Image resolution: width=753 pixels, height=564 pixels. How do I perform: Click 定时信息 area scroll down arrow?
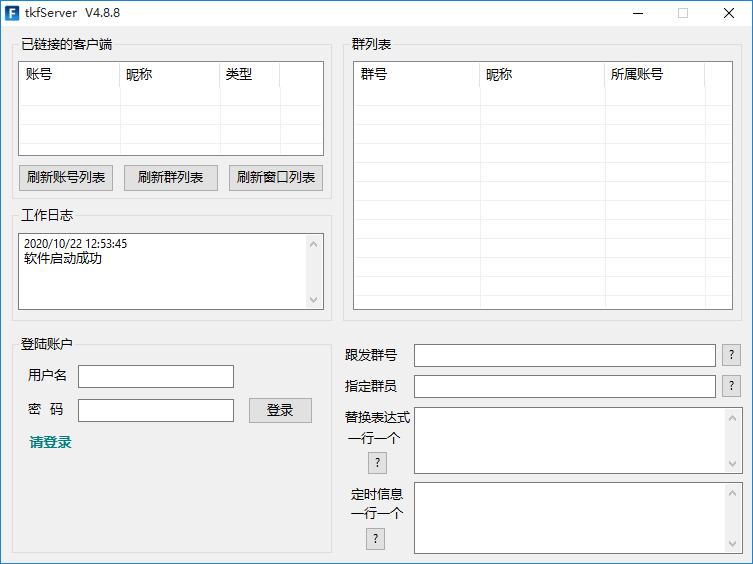[x=732, y=543]
